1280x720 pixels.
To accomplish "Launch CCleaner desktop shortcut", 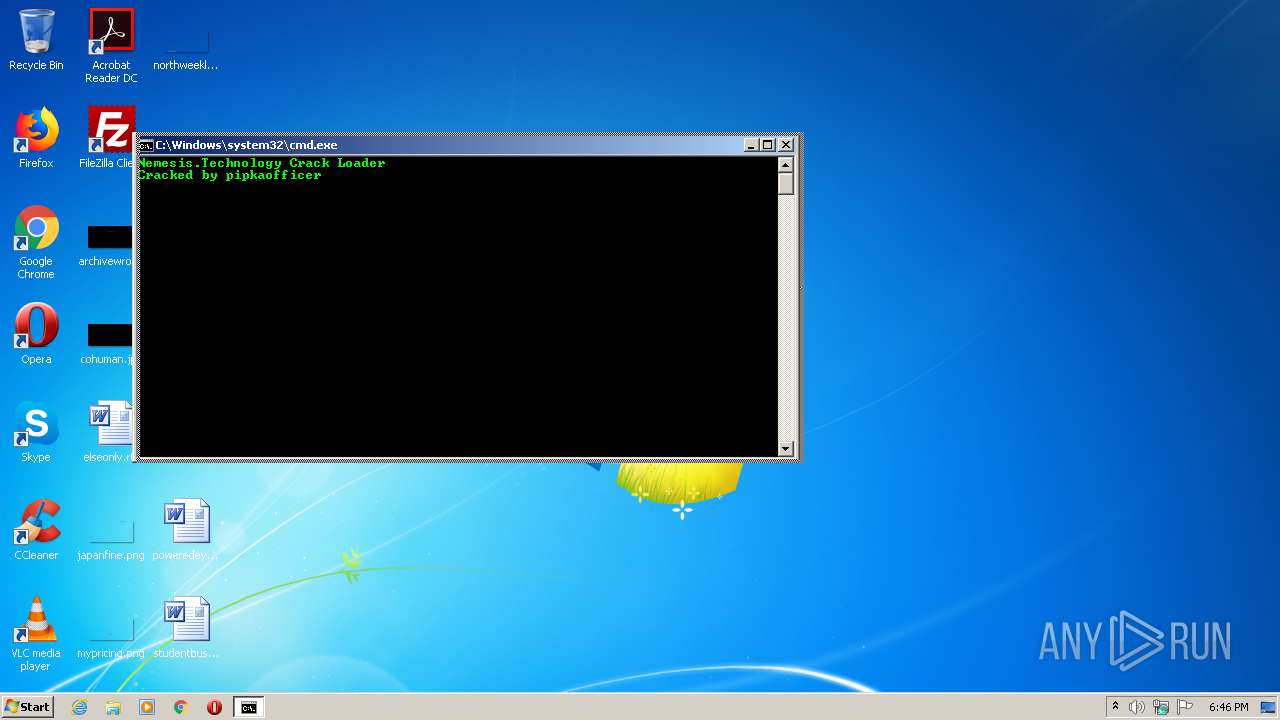I will [x=36, y=530].
